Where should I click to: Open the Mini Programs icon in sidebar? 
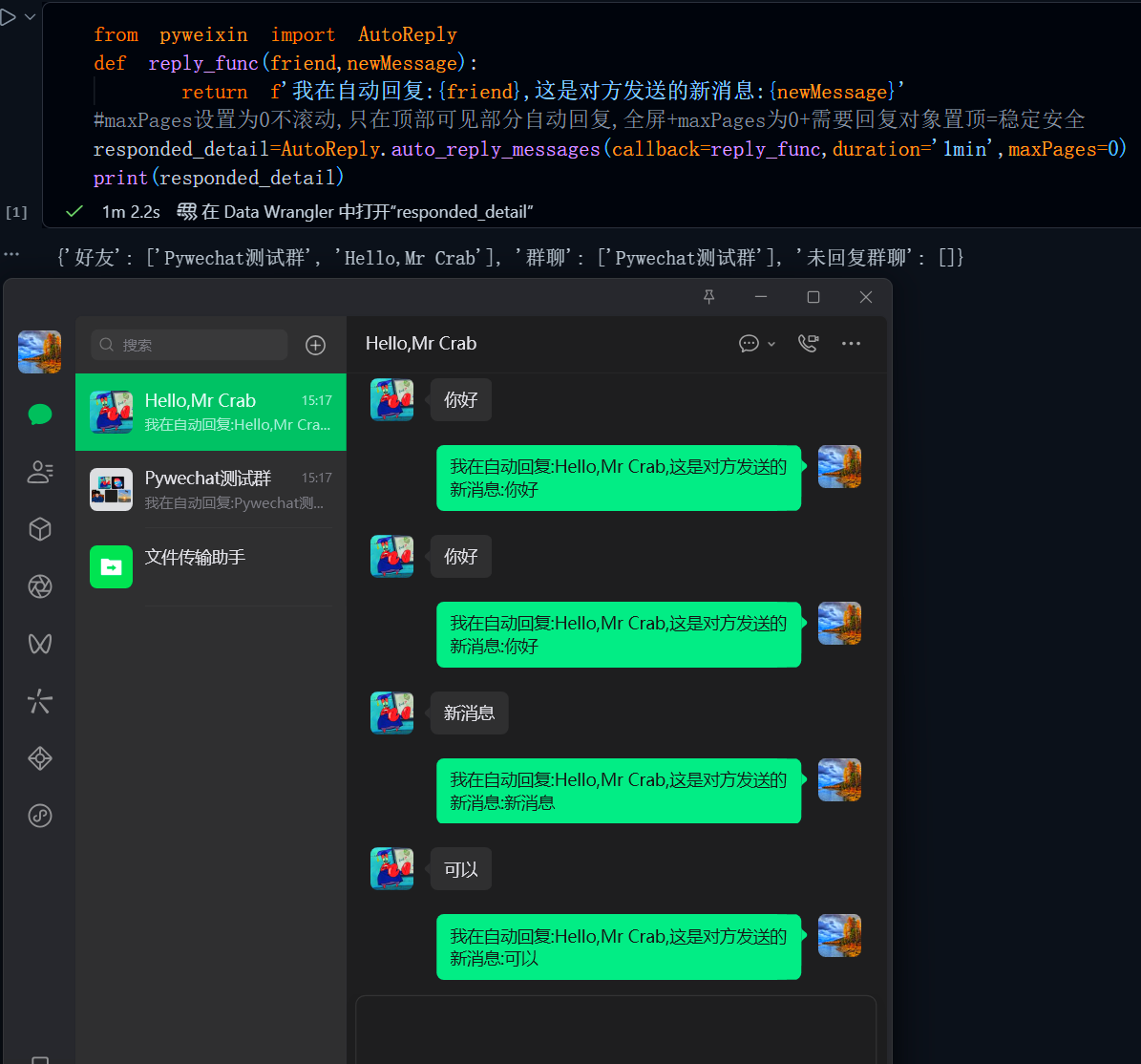click(x=40, y=816)
